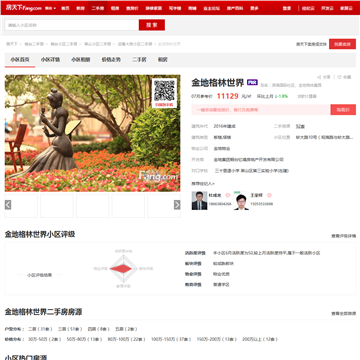Open 租房 in the top red navigation bar
The image size is (360, 360).
pyautogui.click(x=115, y=8)
